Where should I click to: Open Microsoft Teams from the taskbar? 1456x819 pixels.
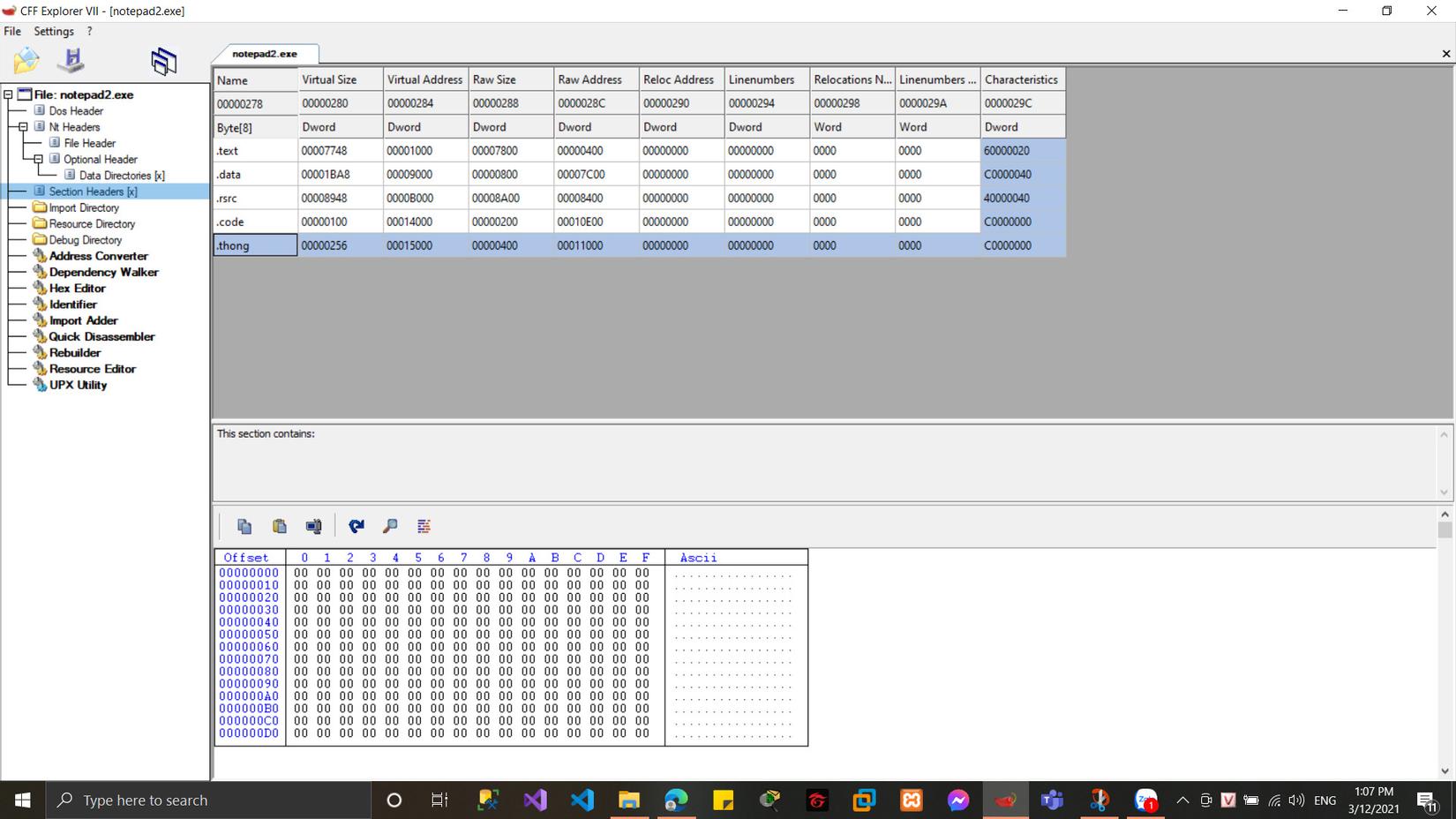(x=1052, y=800)
